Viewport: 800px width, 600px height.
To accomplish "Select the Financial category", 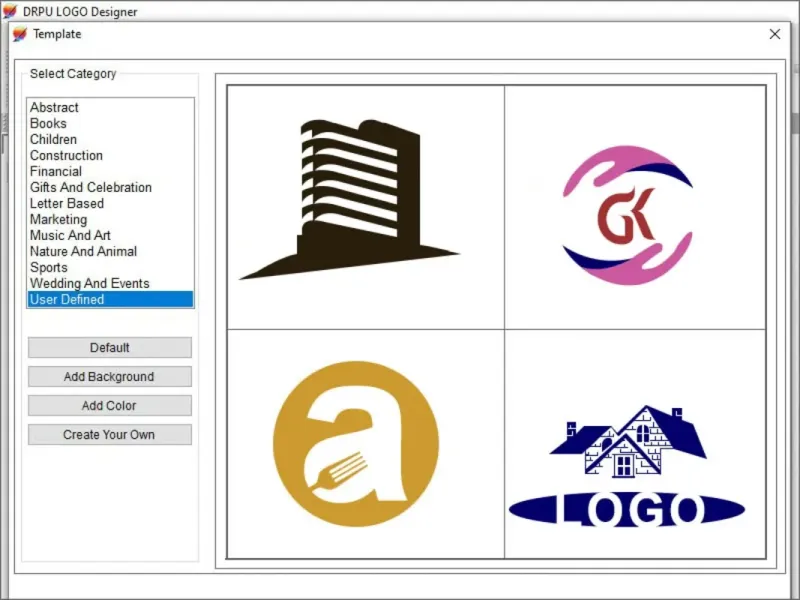I will pos(110,171).
